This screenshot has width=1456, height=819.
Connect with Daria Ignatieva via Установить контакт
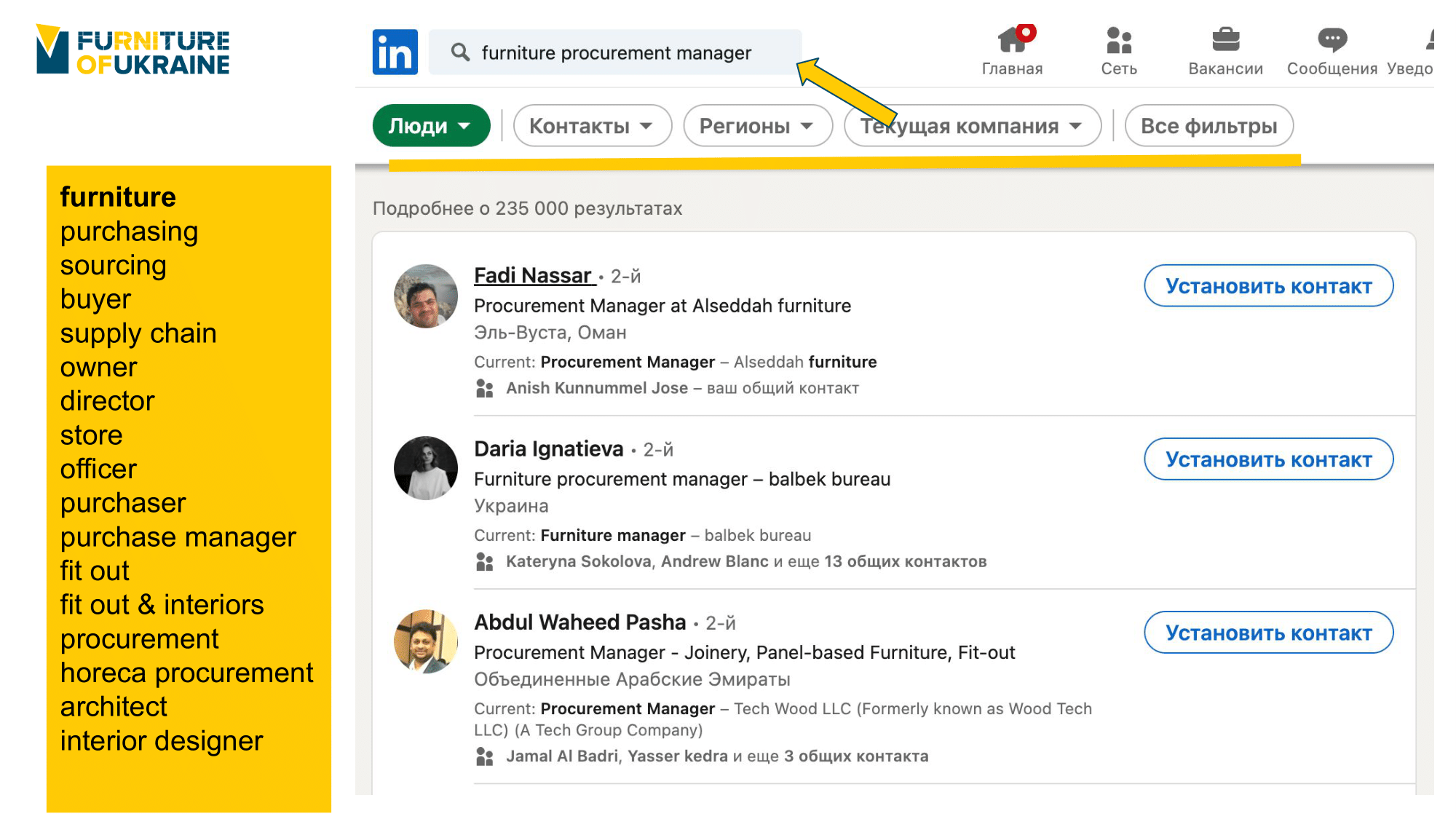coord(1269,459)
